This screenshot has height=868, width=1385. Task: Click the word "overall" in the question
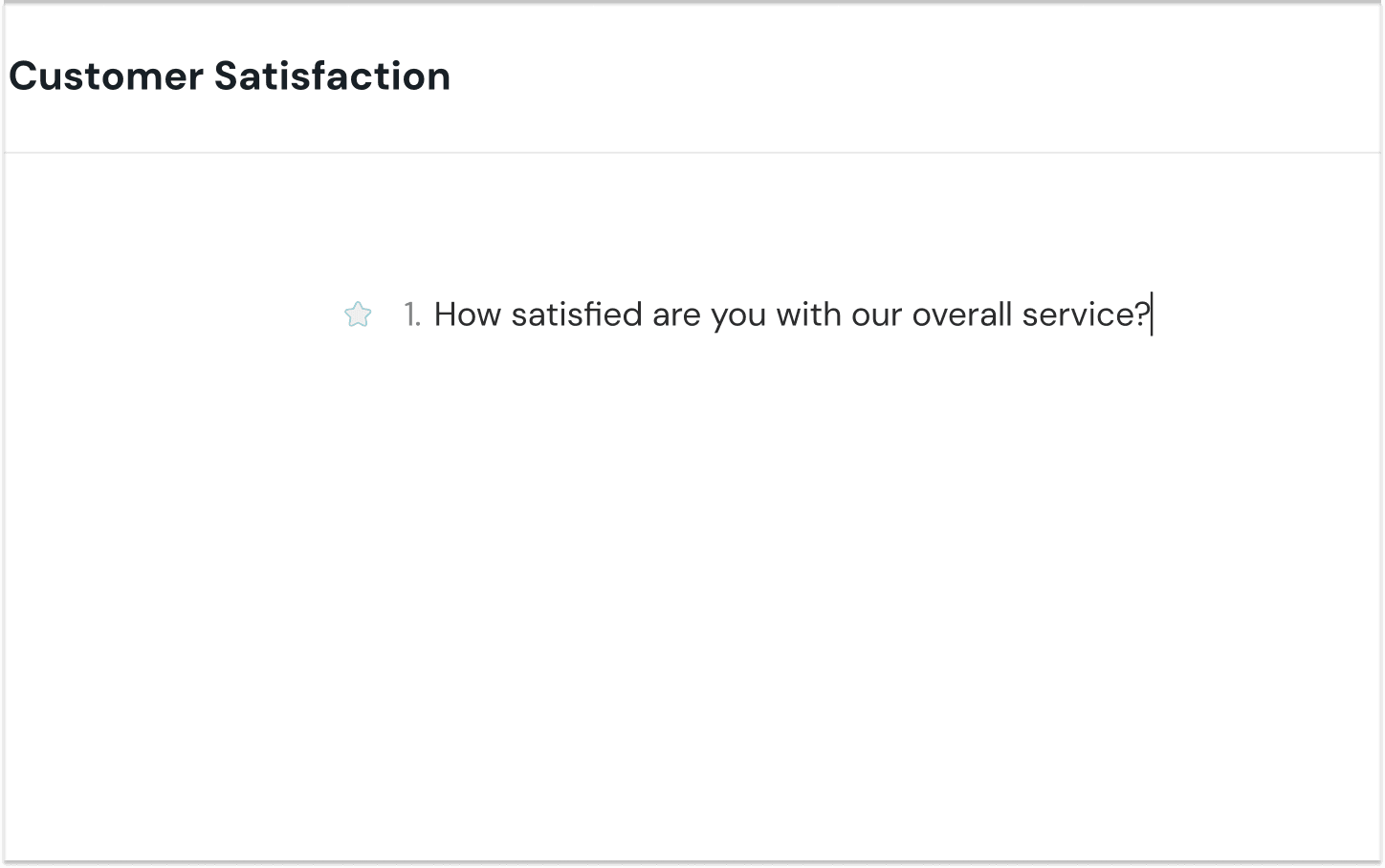coord(961,315)
